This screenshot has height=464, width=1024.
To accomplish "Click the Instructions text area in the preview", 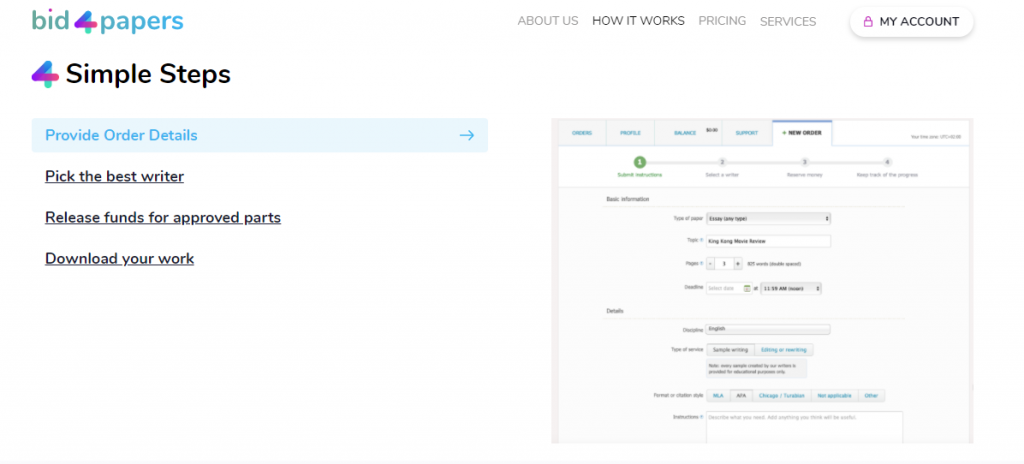I will [805, 427].
